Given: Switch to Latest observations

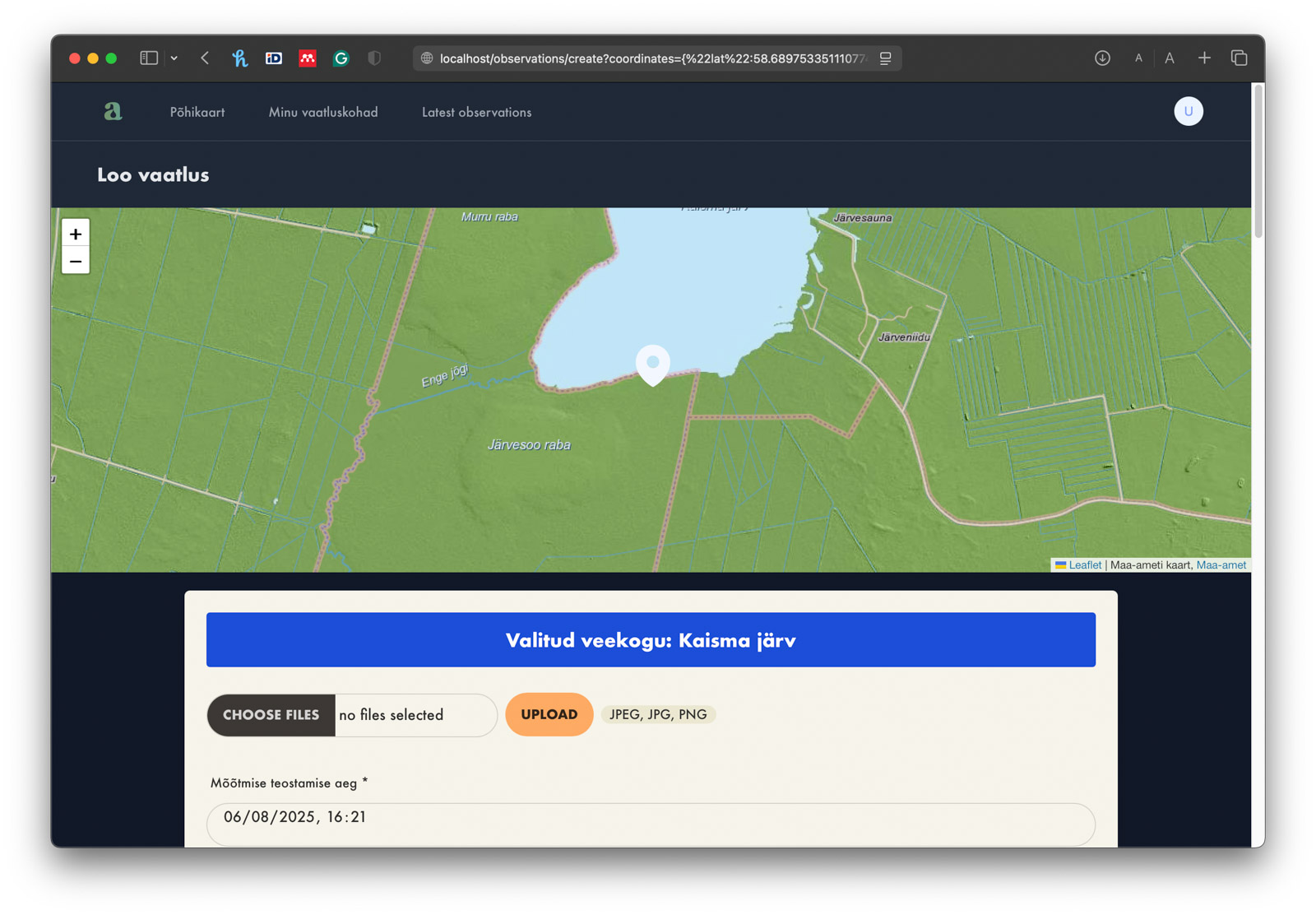Looking at the screenshot, I should click(475, 112).
